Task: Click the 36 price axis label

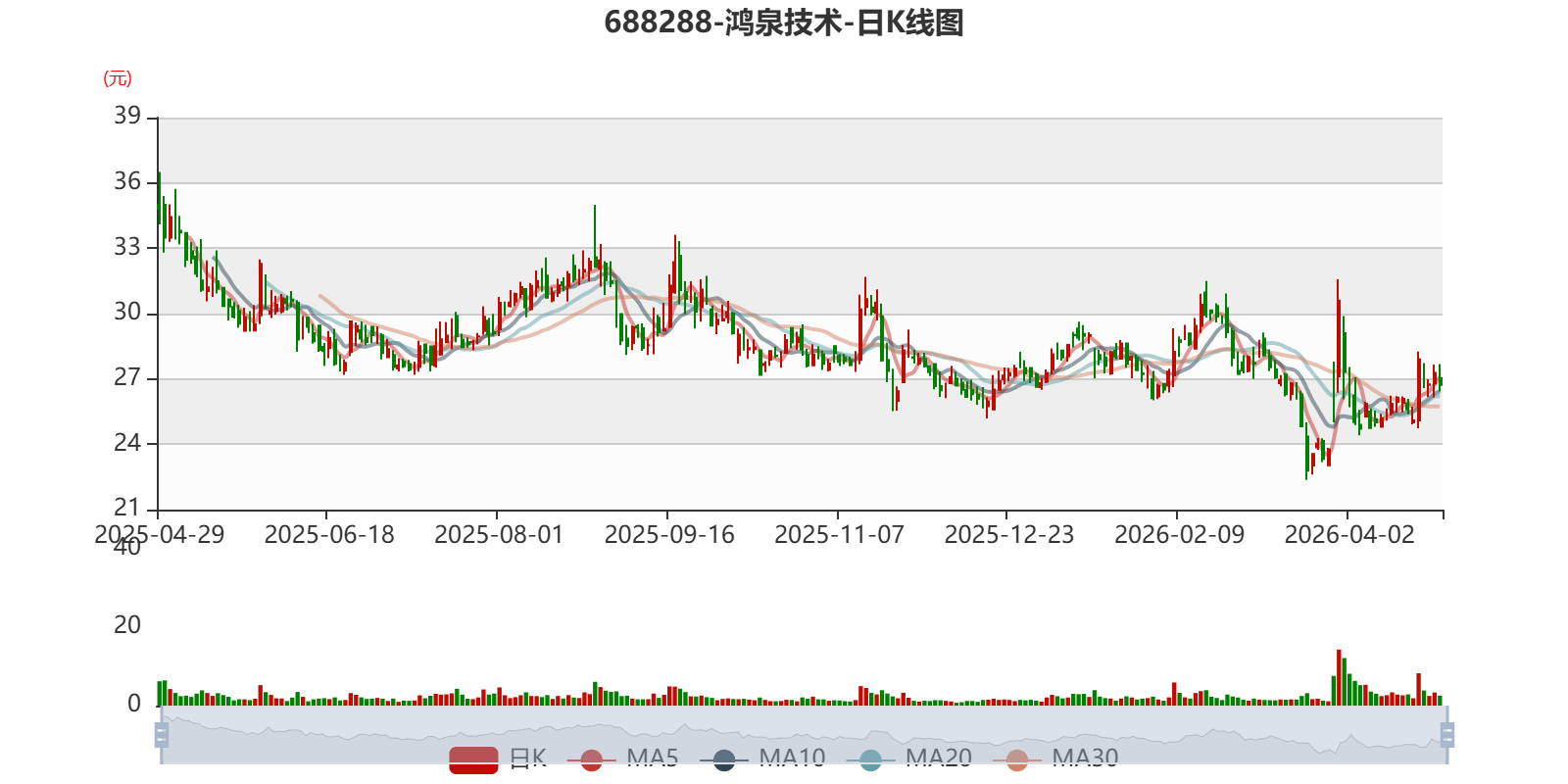Action: coord(127,181)
